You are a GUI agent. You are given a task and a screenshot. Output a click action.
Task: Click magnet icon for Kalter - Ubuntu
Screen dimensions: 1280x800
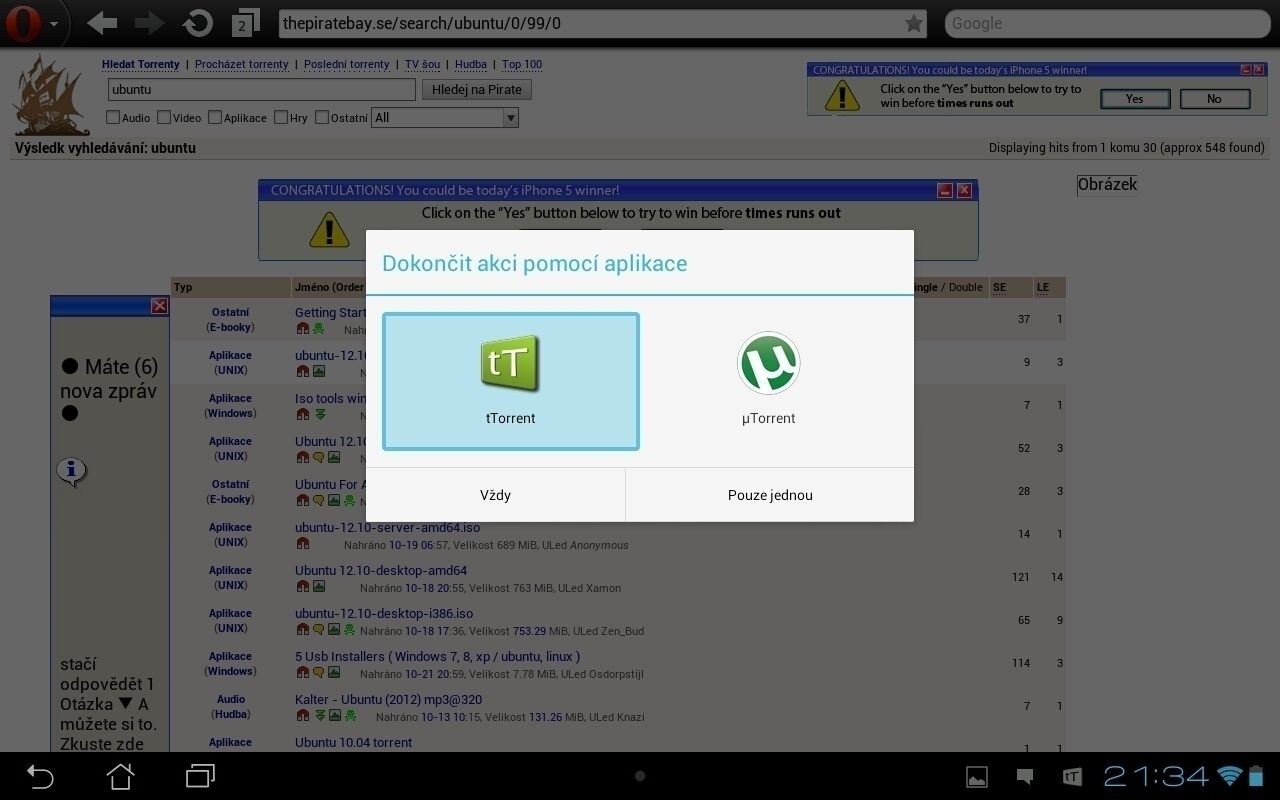(303, 716)
